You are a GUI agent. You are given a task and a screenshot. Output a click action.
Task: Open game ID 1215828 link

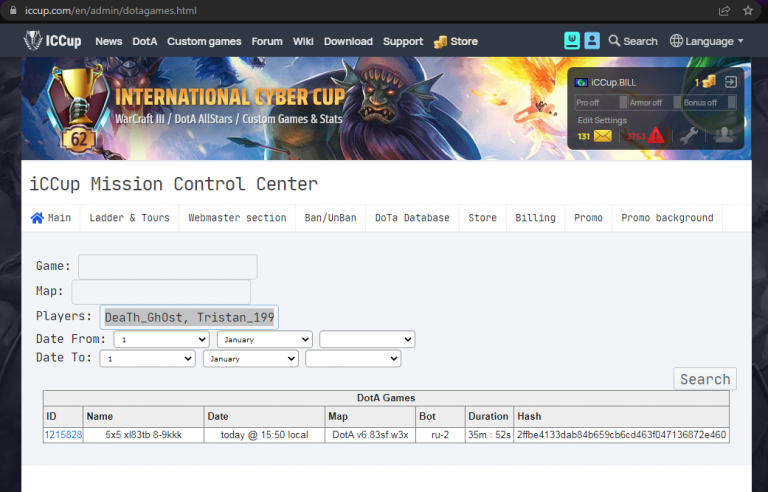(63, 435)
